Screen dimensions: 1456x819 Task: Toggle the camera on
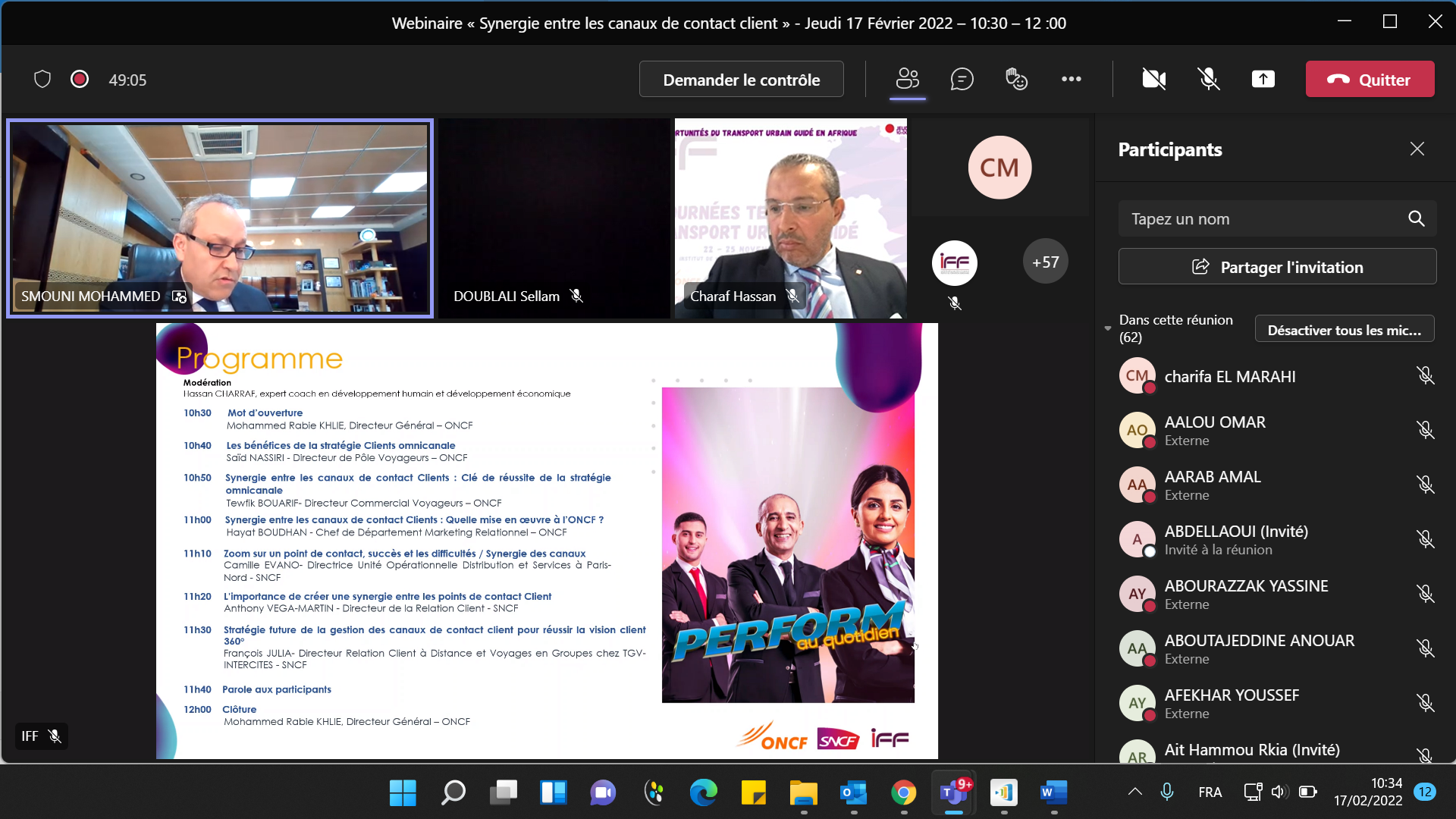(x=1153, y=79)
